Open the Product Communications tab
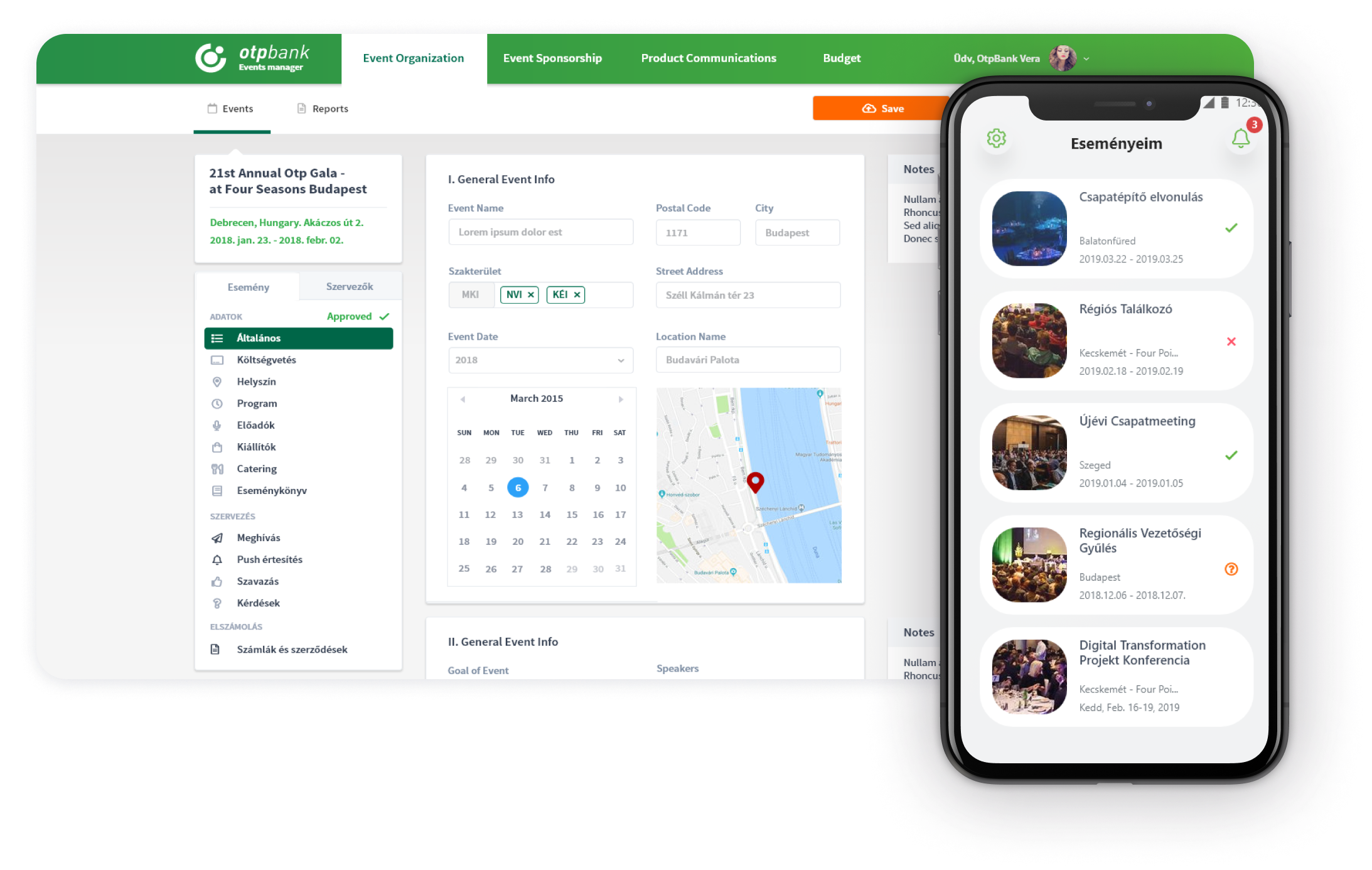 click(709, 58)
